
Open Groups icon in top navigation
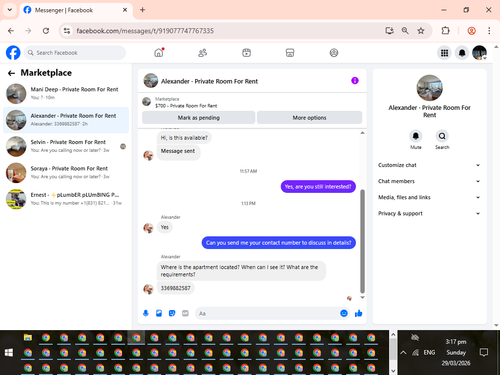[x=334, y=53]
